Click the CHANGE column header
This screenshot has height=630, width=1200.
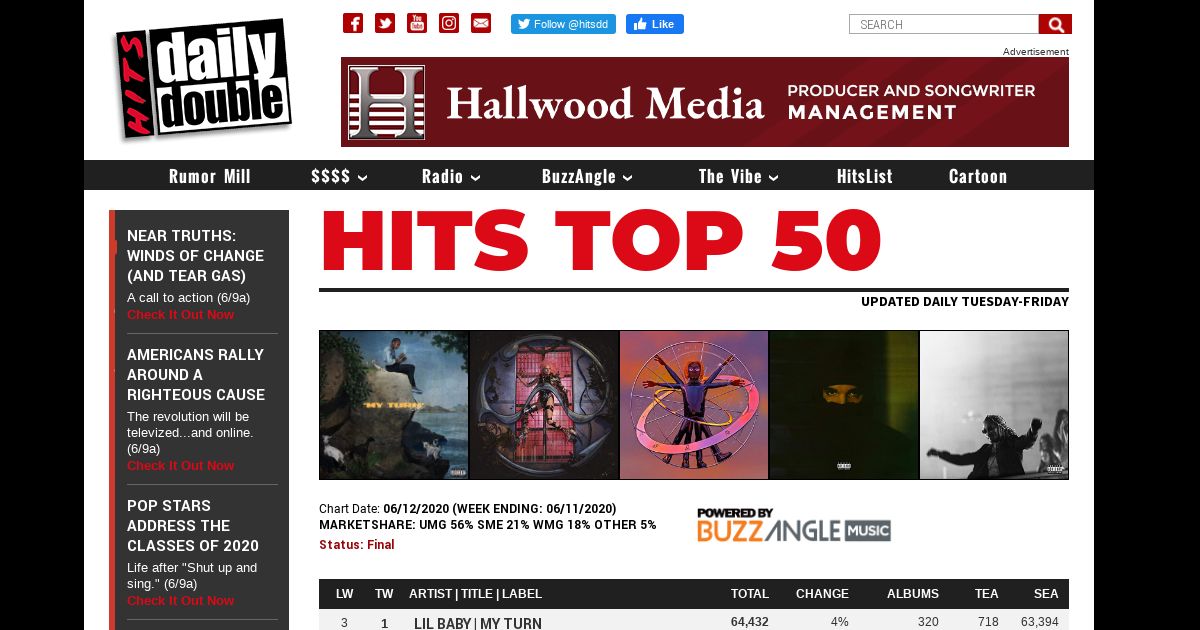tap(822, 594)
